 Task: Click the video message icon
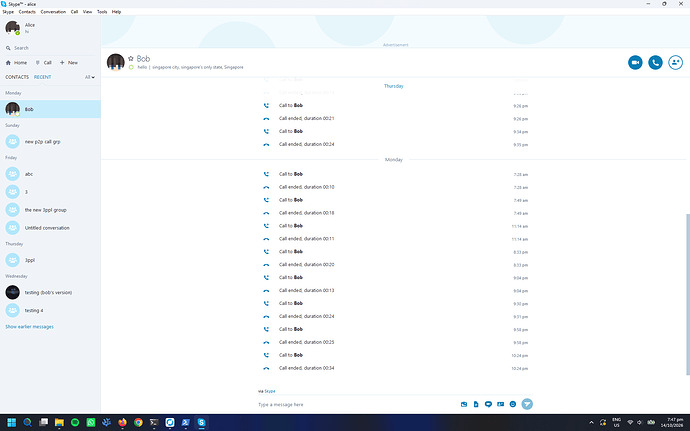(488, 404)
